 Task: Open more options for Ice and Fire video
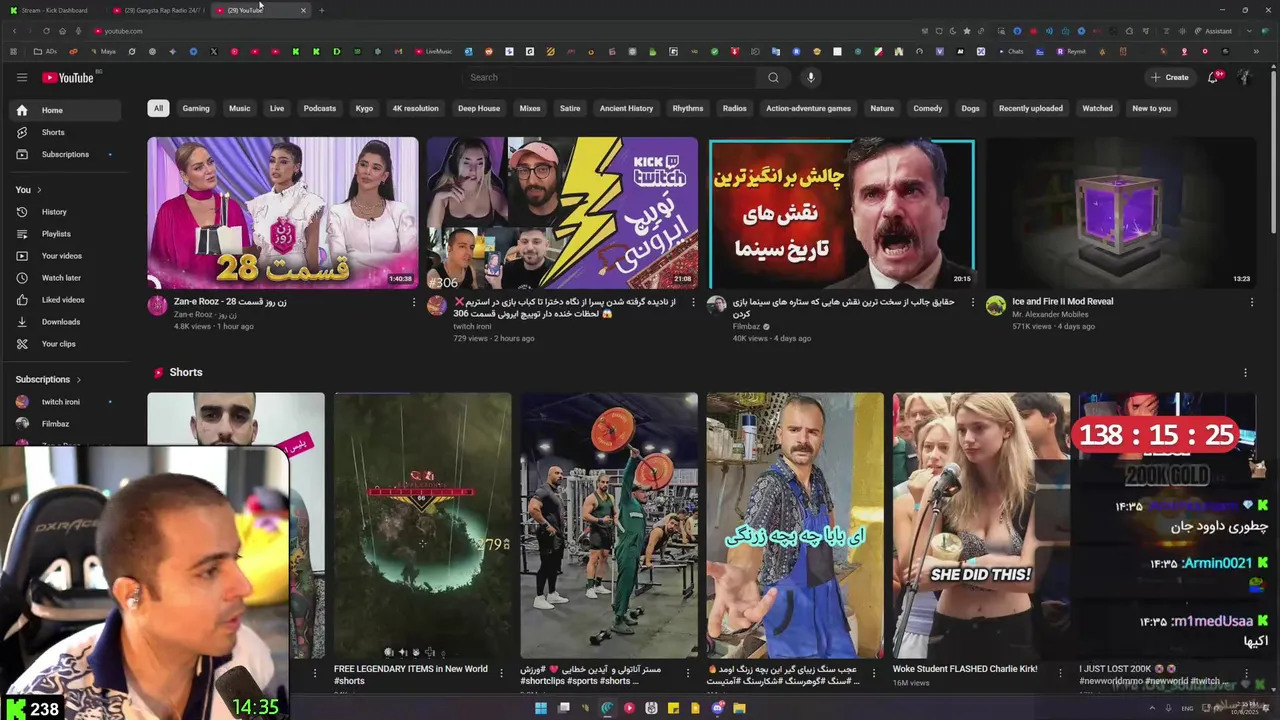point(1251,302)
